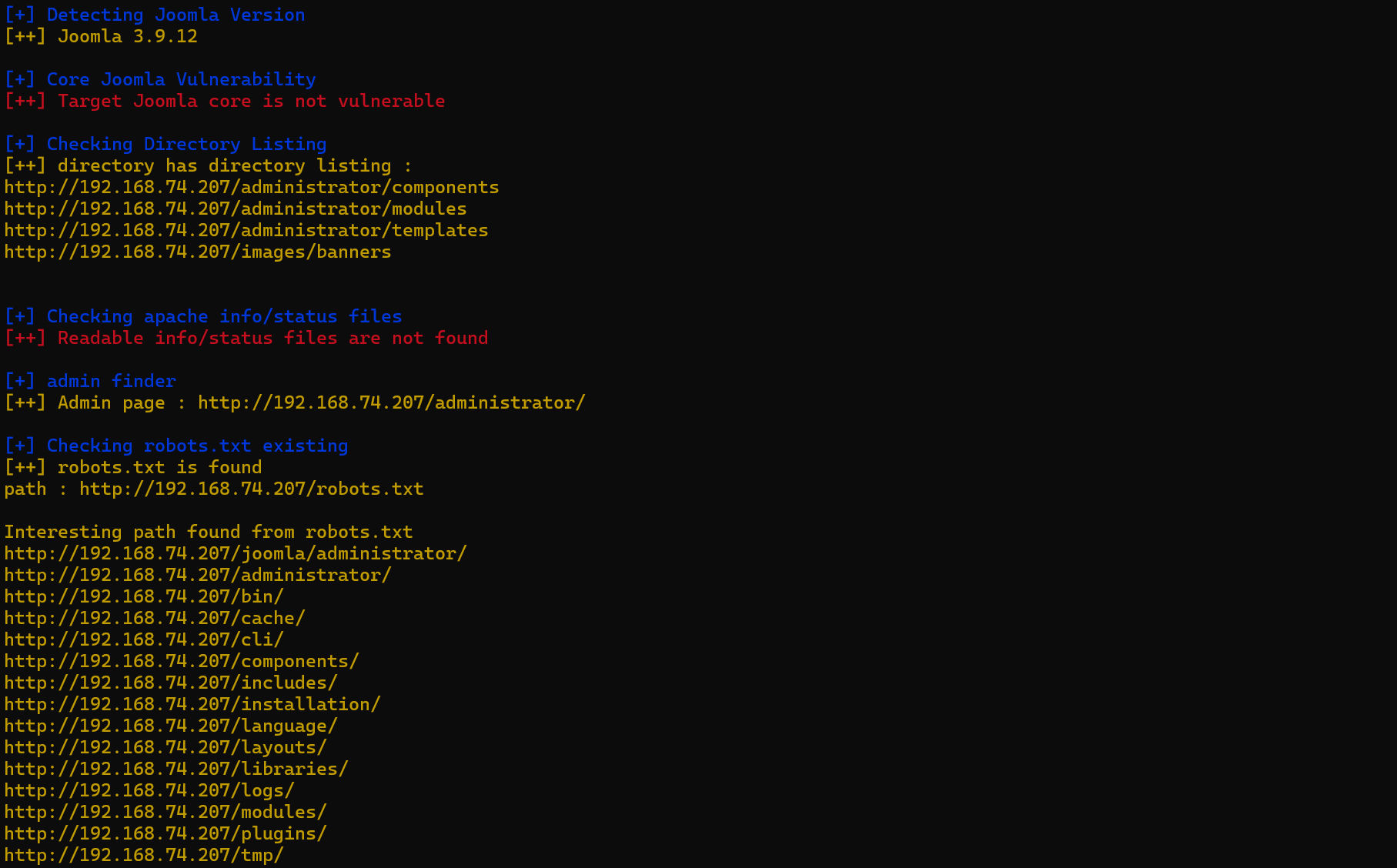
Task: Open the /modules/ URL from robots list
Action: point(165,812)
